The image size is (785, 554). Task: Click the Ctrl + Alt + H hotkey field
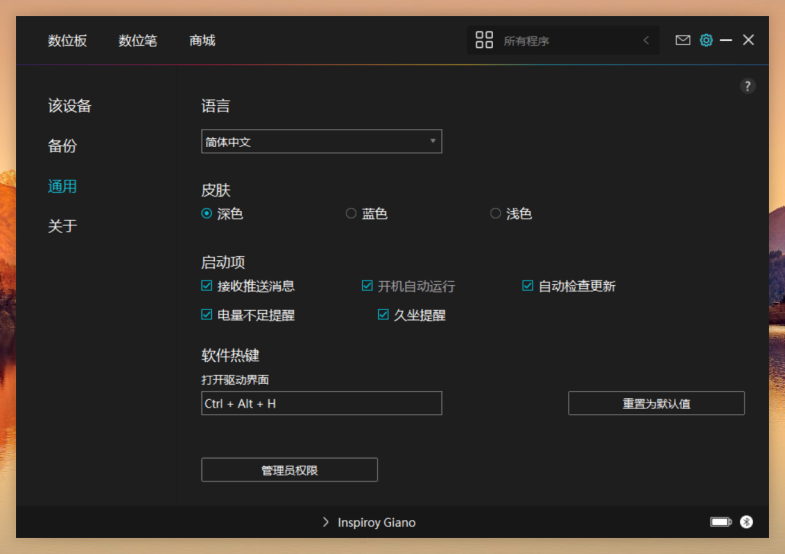pyautogui.click(x=321, y=403)
